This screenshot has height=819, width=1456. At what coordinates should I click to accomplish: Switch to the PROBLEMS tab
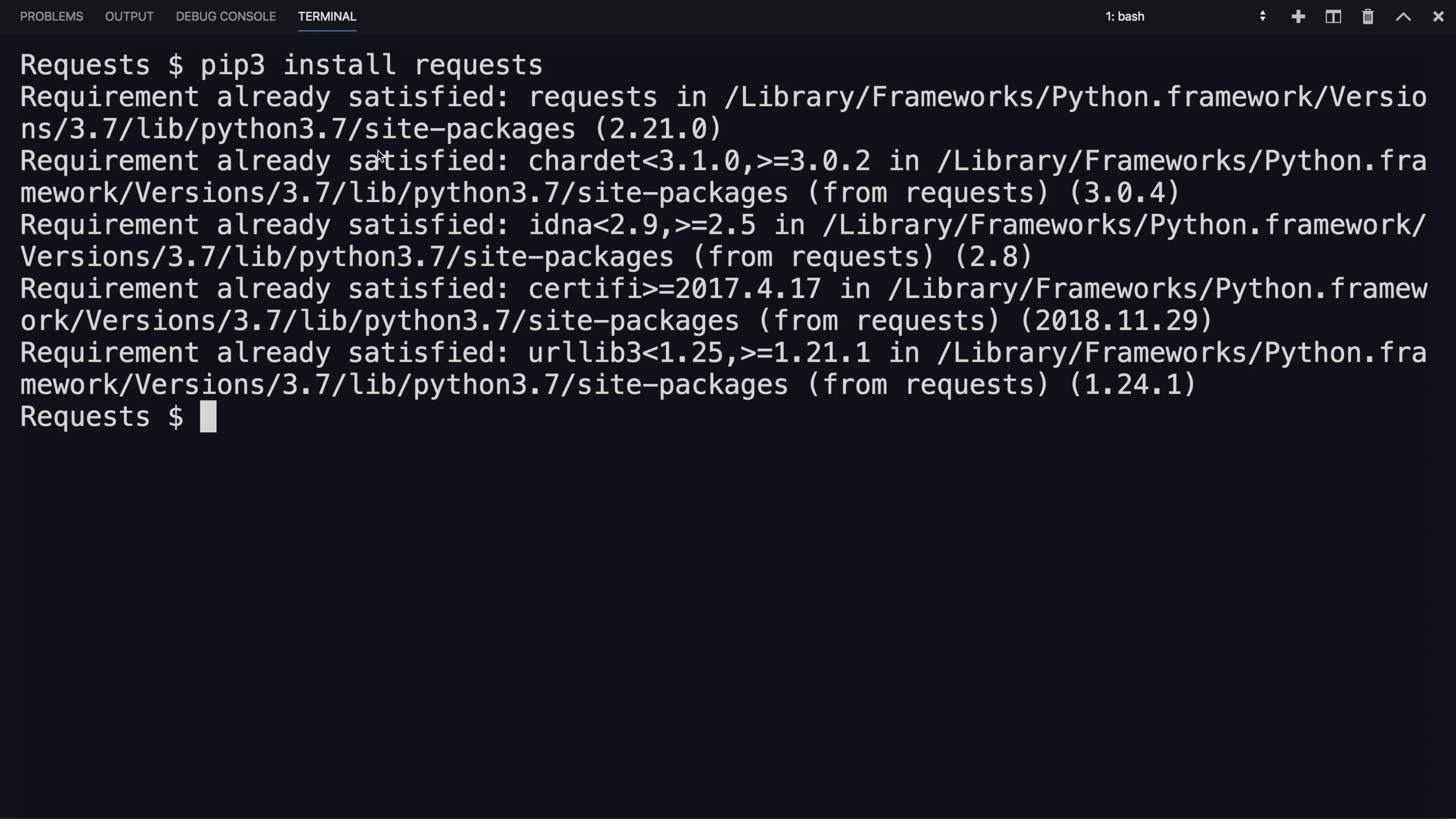[x=52, y=16]
